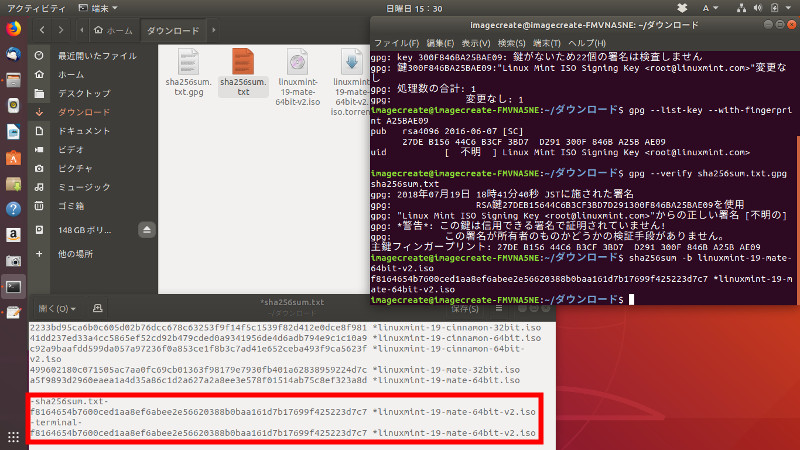Open the 端末 app menu in top bar
800x450 pixels.
click(98, 9)
